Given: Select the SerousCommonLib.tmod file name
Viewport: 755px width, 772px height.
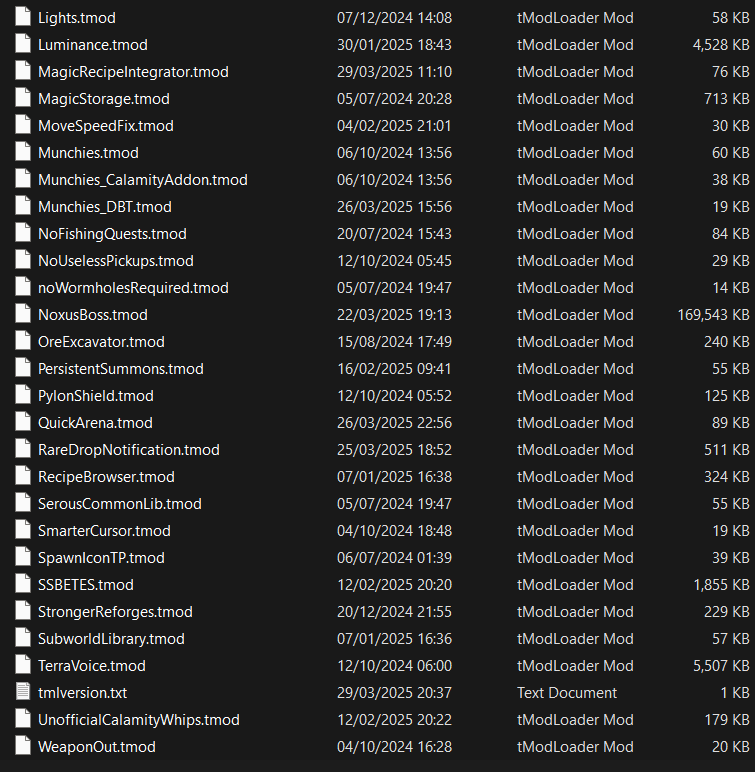Looking at the screenshot, I should pyautogui.click(x=120, y=504).
